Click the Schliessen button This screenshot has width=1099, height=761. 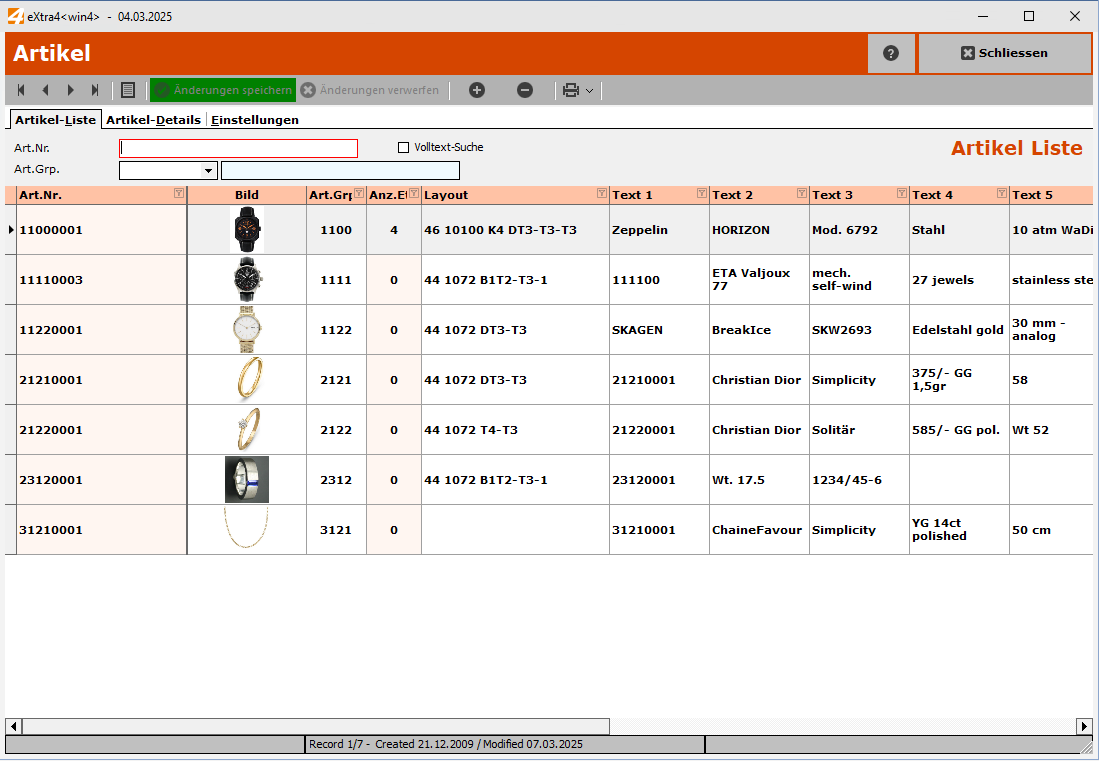point(1004,54)
